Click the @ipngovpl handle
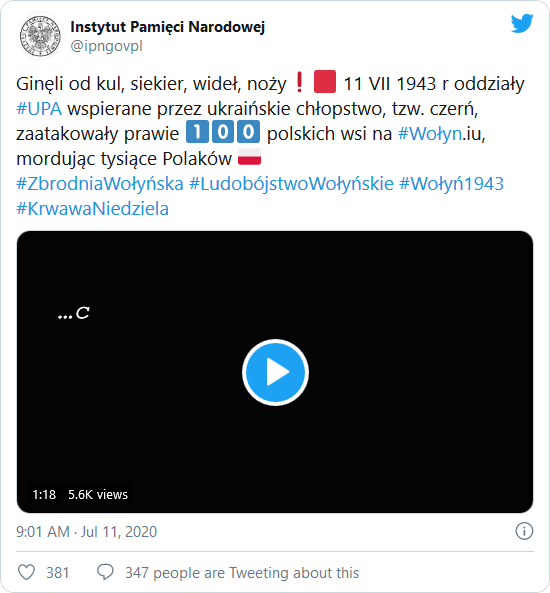The image size is (550, 593). (107, 46)
